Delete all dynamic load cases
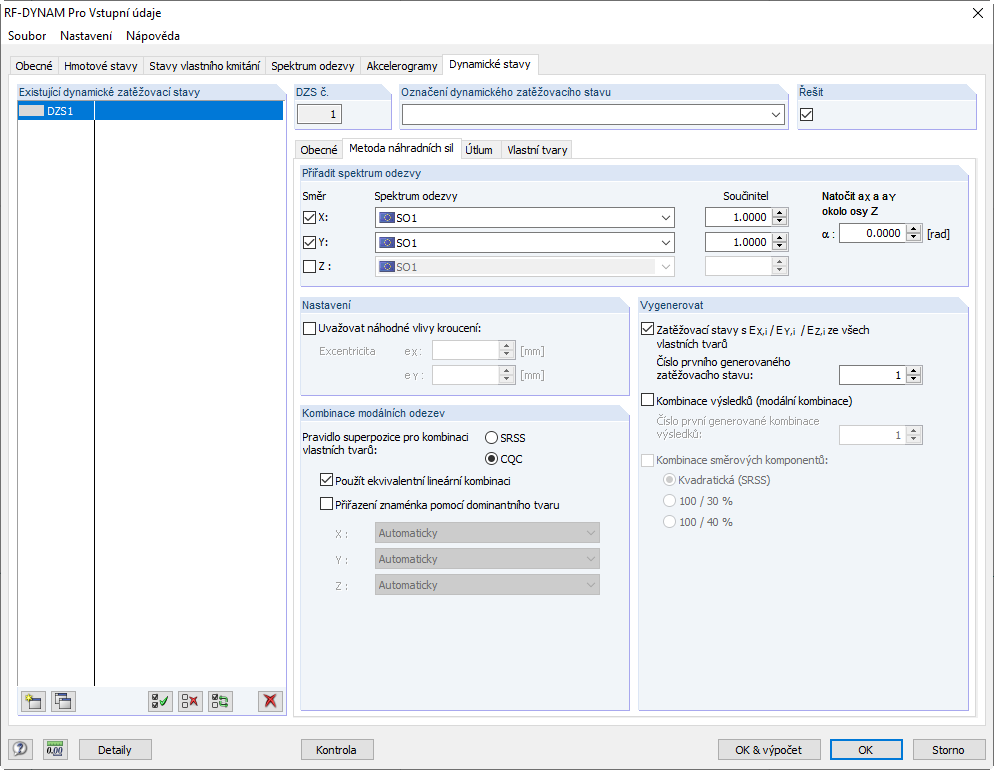 tap(269, 701)
